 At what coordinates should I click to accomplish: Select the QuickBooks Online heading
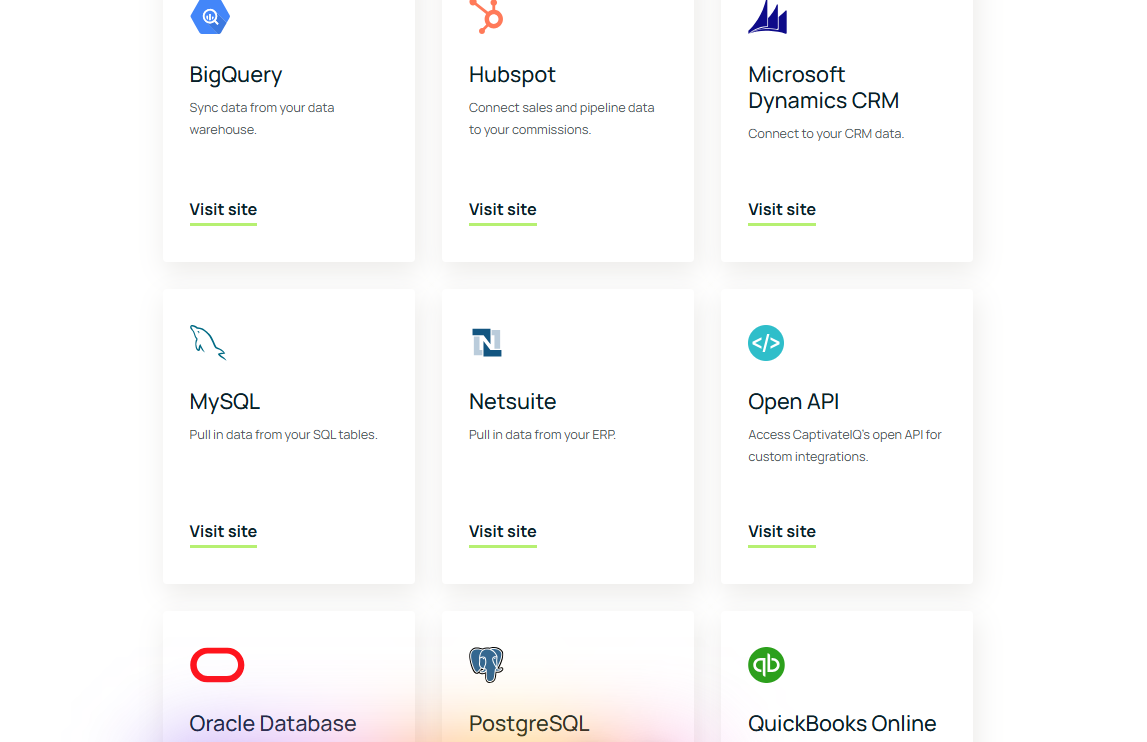coord(842,724)
